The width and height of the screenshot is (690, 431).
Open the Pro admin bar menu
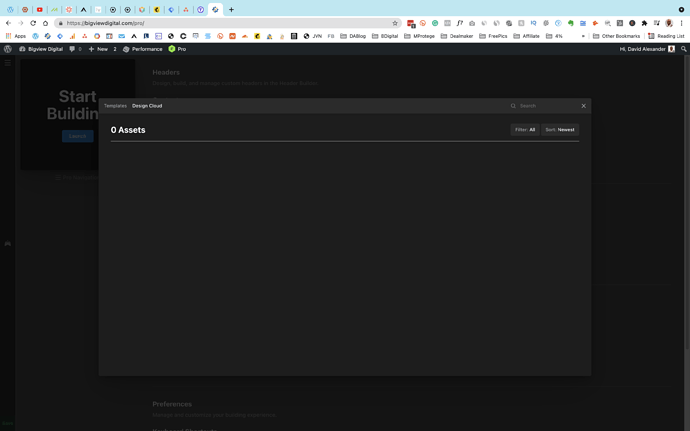(177, 49)
